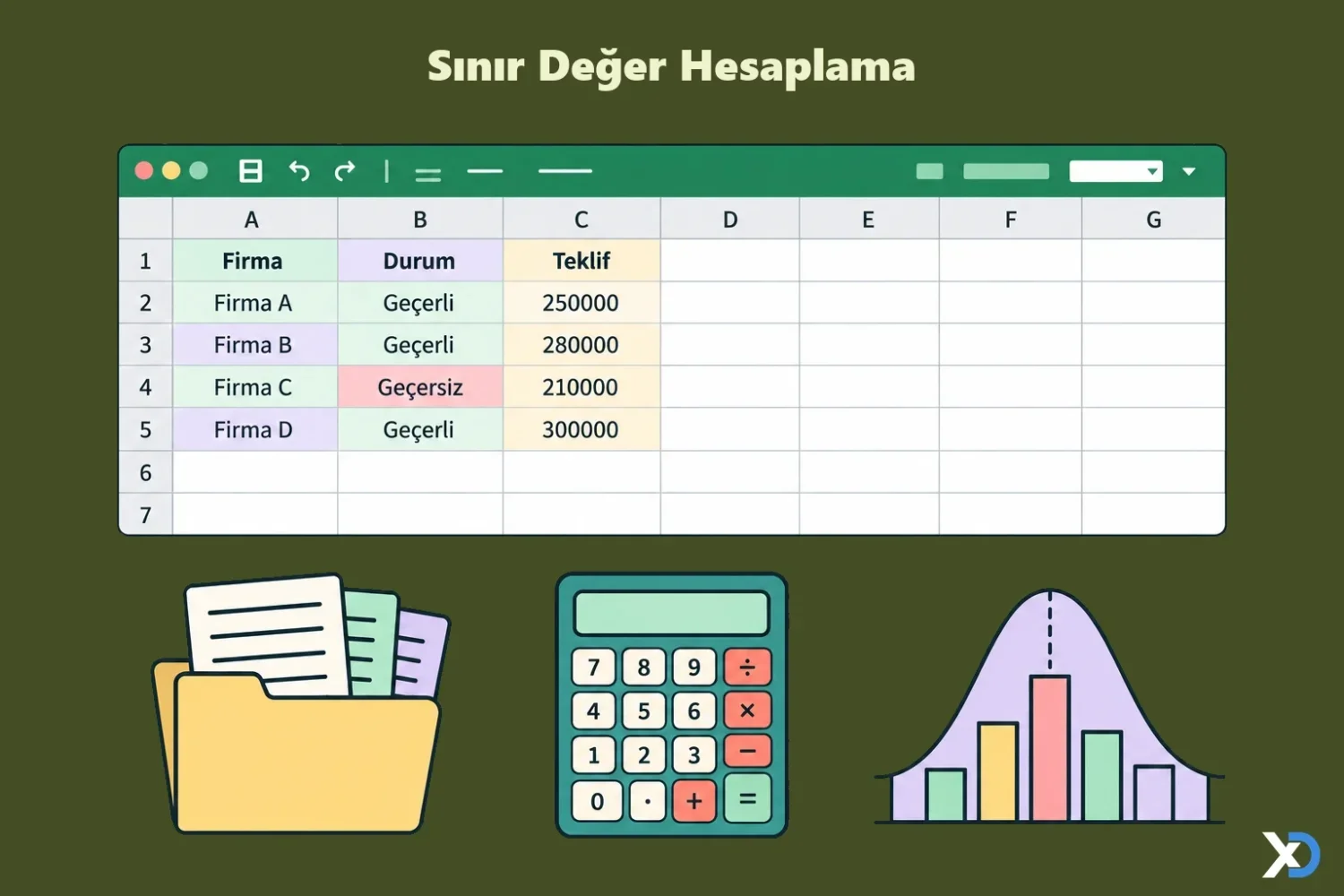Click the calculator 8 key
This screenshot has height=896, width=1344.
[x=643, y=667]
